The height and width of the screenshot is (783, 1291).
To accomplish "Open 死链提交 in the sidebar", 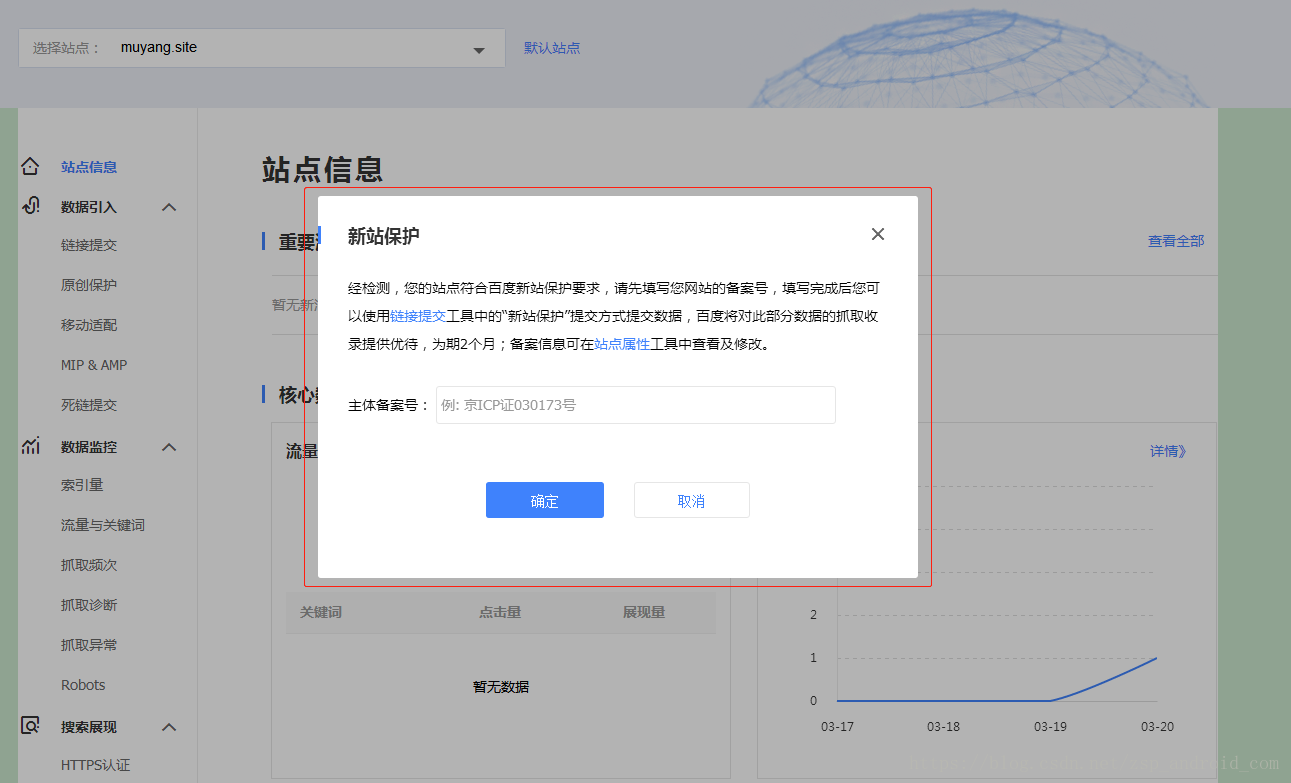I will [89, 405].
